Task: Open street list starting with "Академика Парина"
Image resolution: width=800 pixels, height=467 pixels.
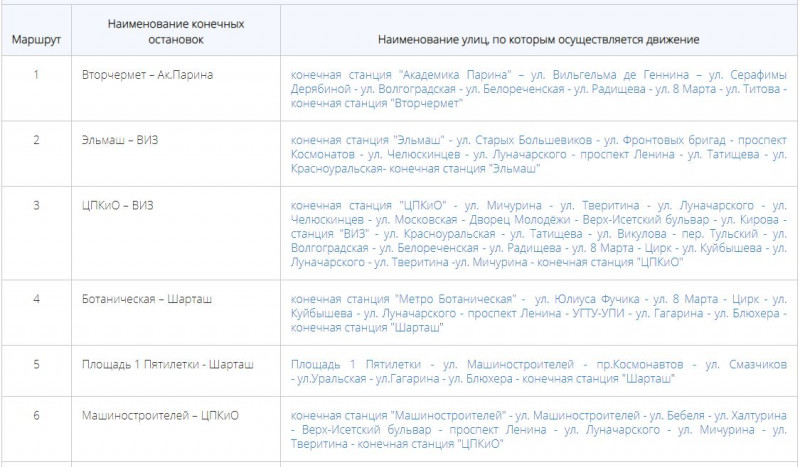Action: click(538, 89)
